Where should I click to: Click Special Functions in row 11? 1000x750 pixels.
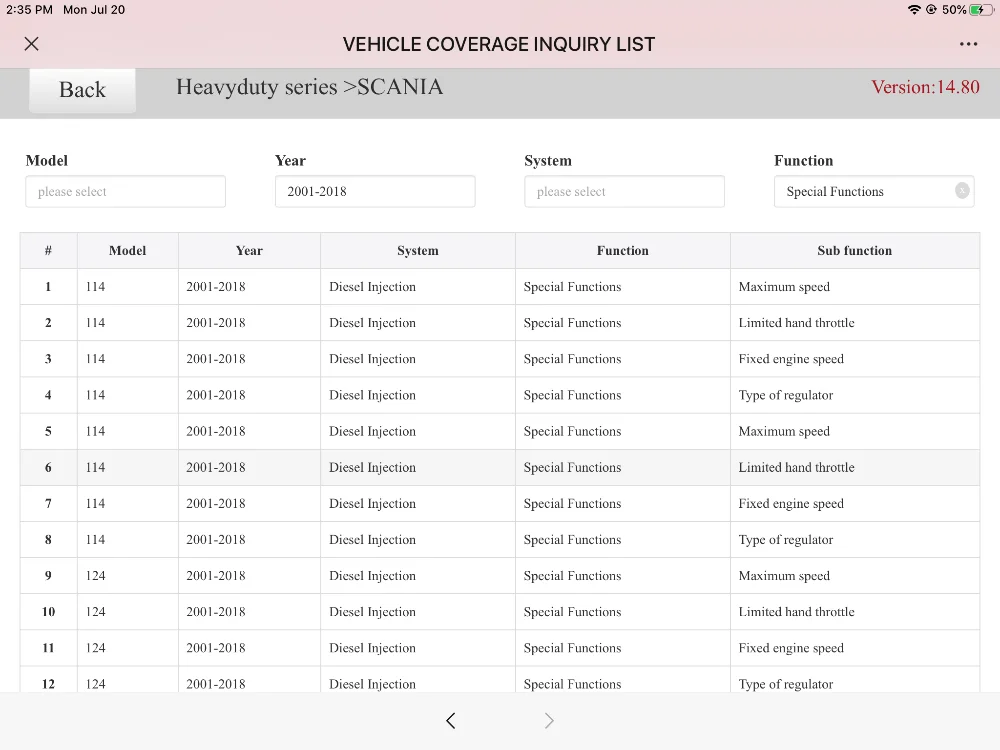point(572,648)
